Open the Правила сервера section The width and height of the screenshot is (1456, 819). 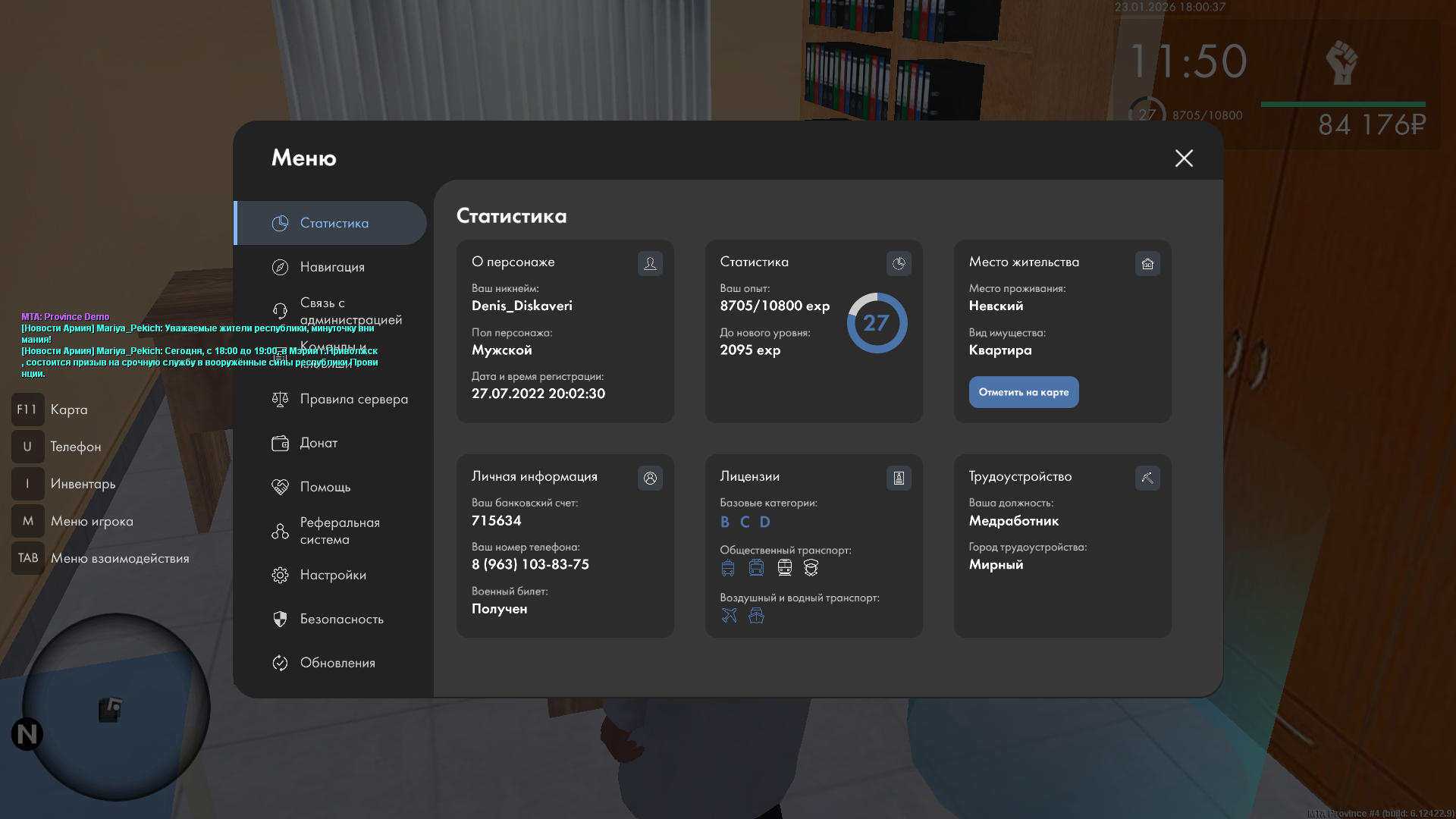tap(353, 399)
